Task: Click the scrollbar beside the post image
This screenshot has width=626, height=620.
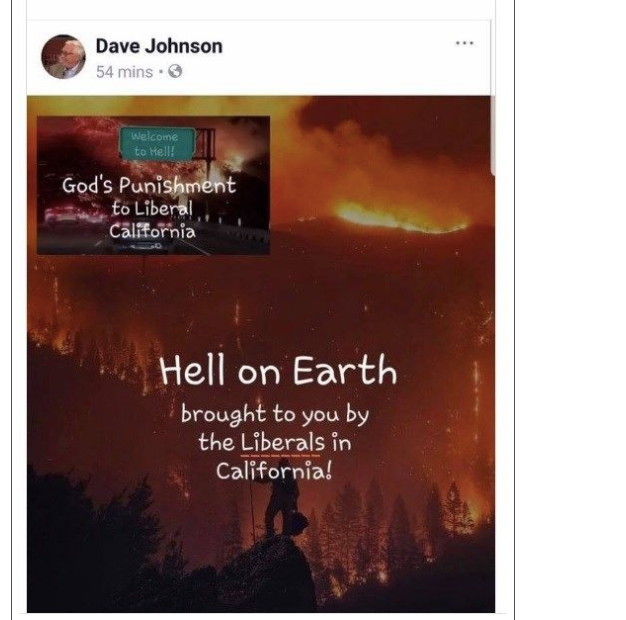Action: coord(493,136)
